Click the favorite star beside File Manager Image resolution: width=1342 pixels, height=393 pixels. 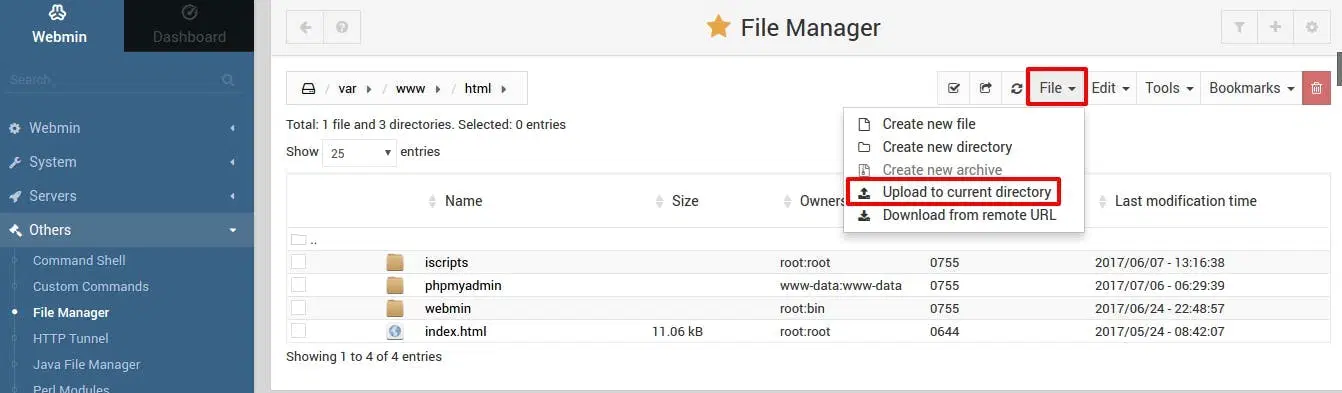pos(718,27)
